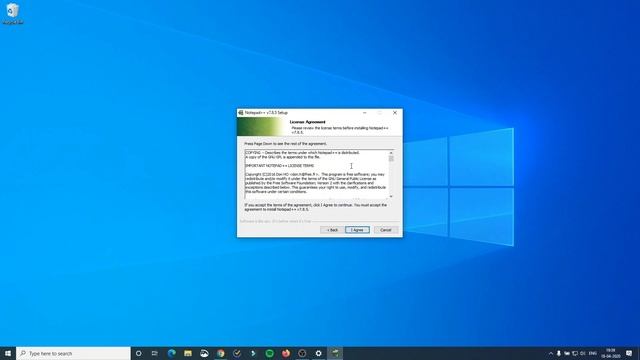Minimize the Notepad++ Setup dialog
The image size is (640, 360).
[x=364, y=113]
